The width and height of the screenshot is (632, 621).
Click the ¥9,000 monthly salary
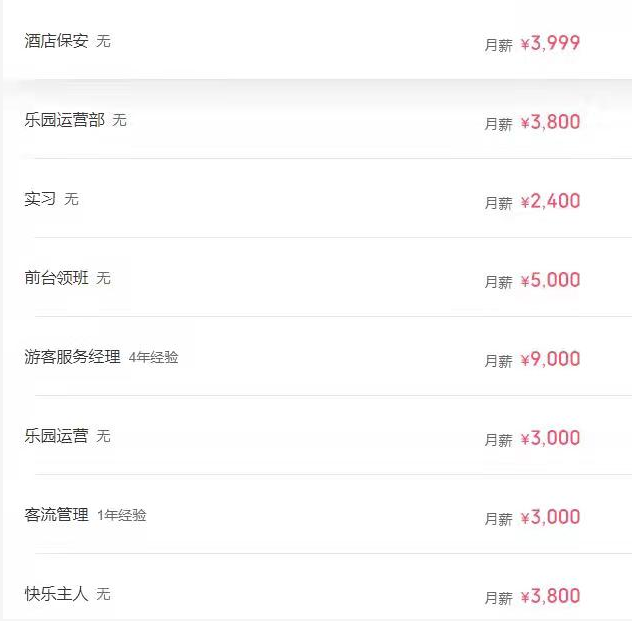point(550,360)
